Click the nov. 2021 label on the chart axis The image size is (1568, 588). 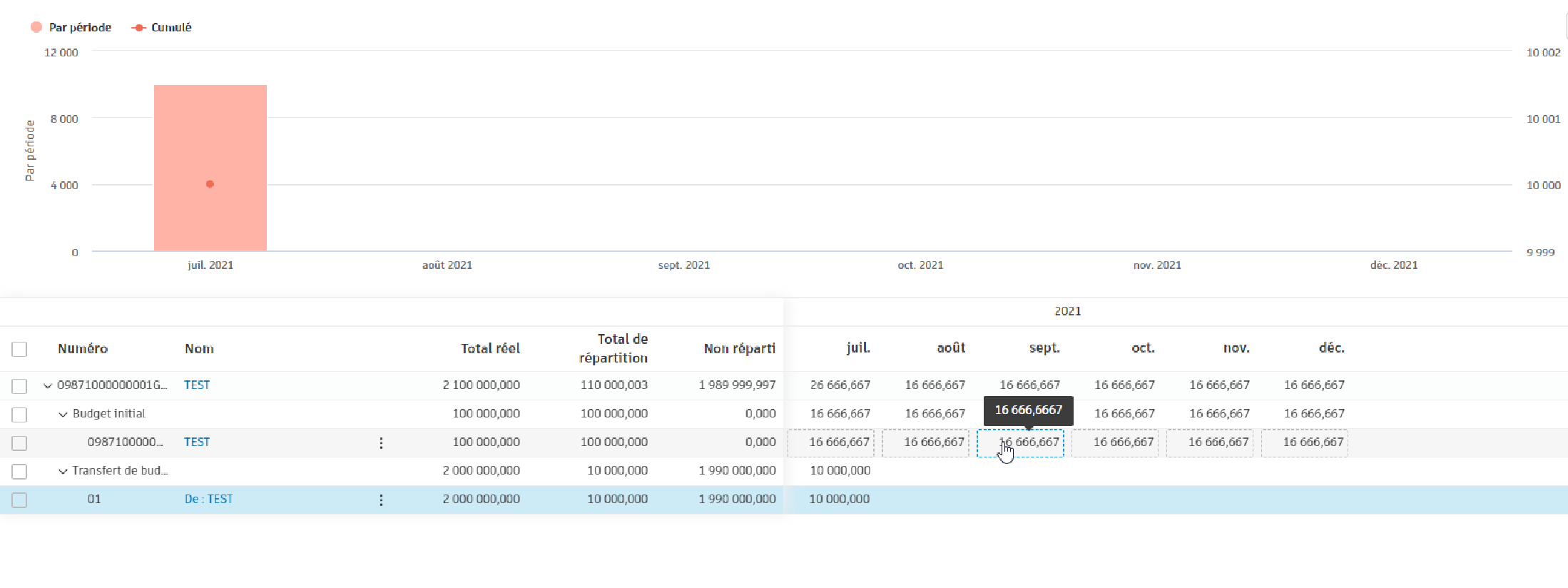click(1157, 265)
